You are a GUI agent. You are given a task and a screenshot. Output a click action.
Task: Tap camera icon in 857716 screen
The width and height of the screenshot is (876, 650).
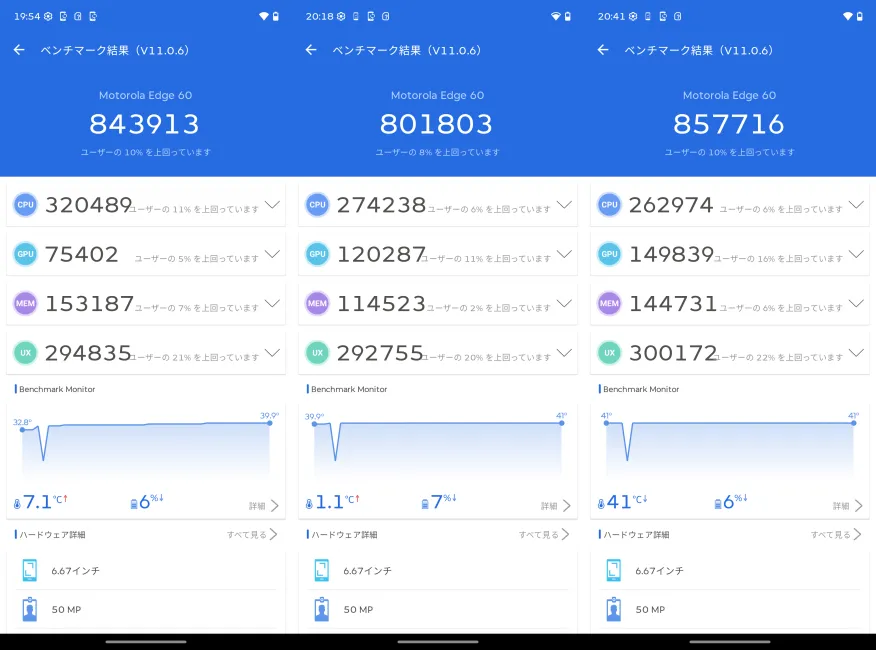[x=613, y=609]
